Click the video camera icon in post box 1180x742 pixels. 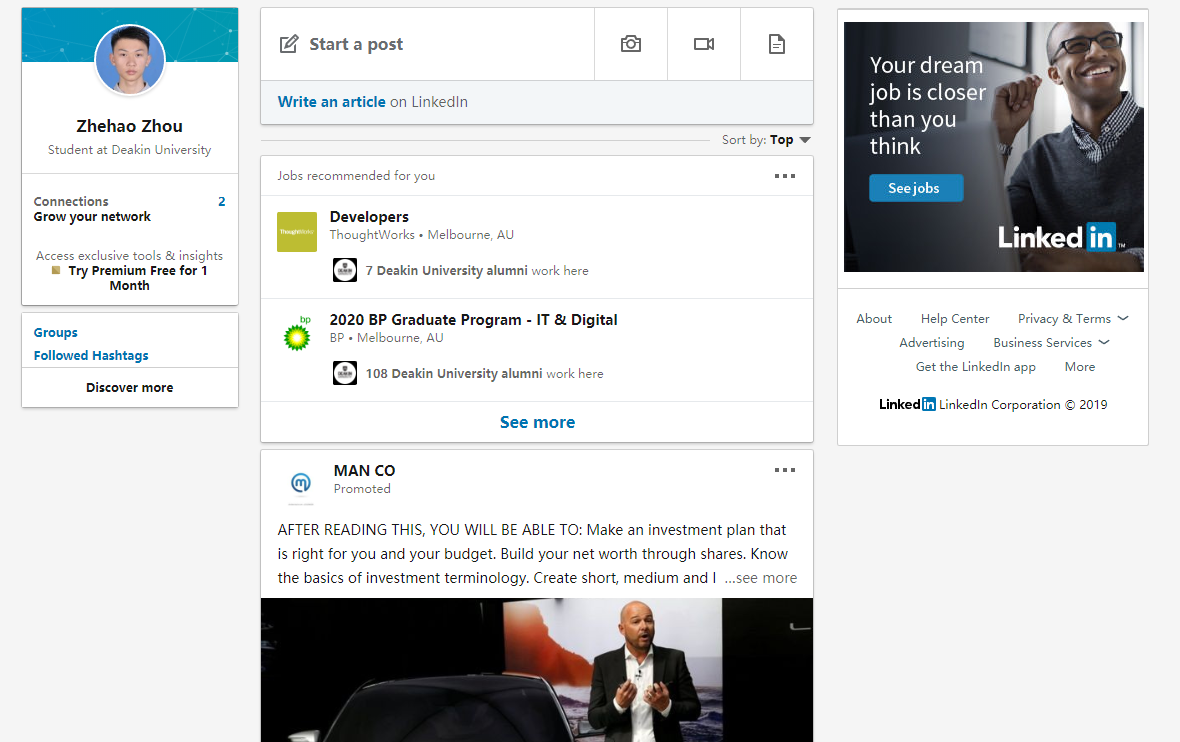click(x=704, y=44)
